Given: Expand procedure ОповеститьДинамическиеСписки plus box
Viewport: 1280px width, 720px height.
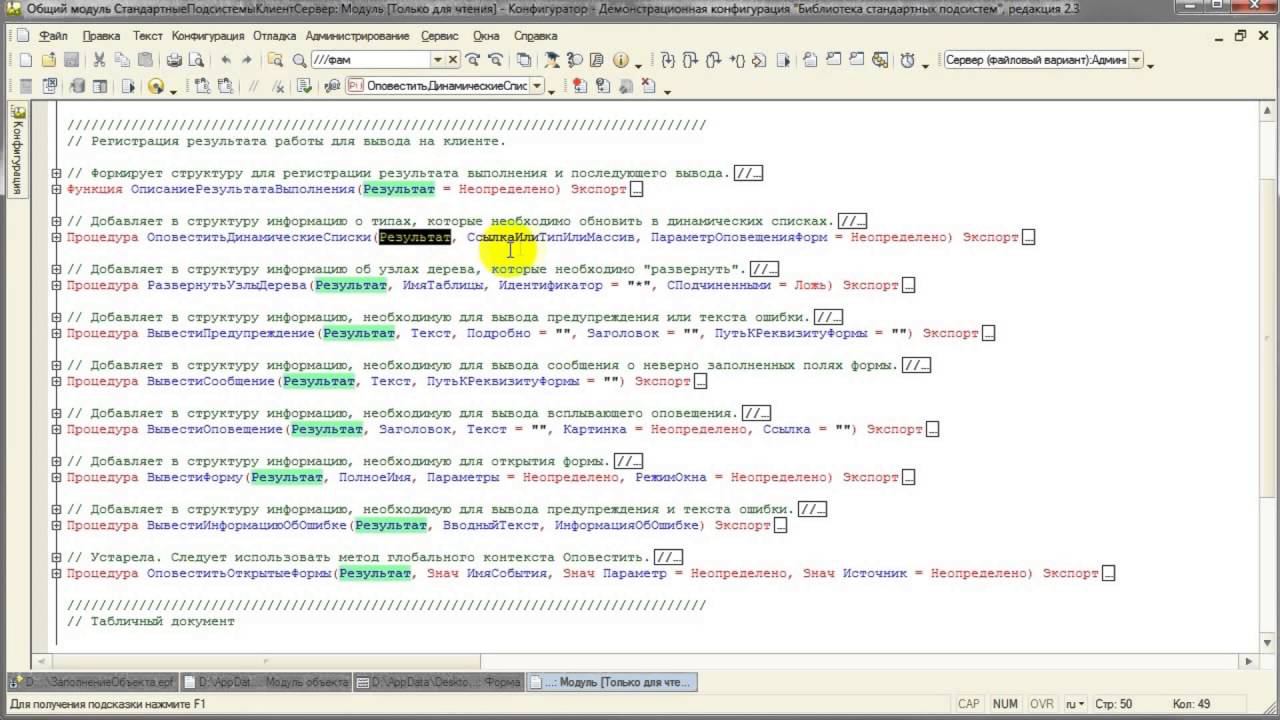Looking at the screenshot, I should [57, 237].
